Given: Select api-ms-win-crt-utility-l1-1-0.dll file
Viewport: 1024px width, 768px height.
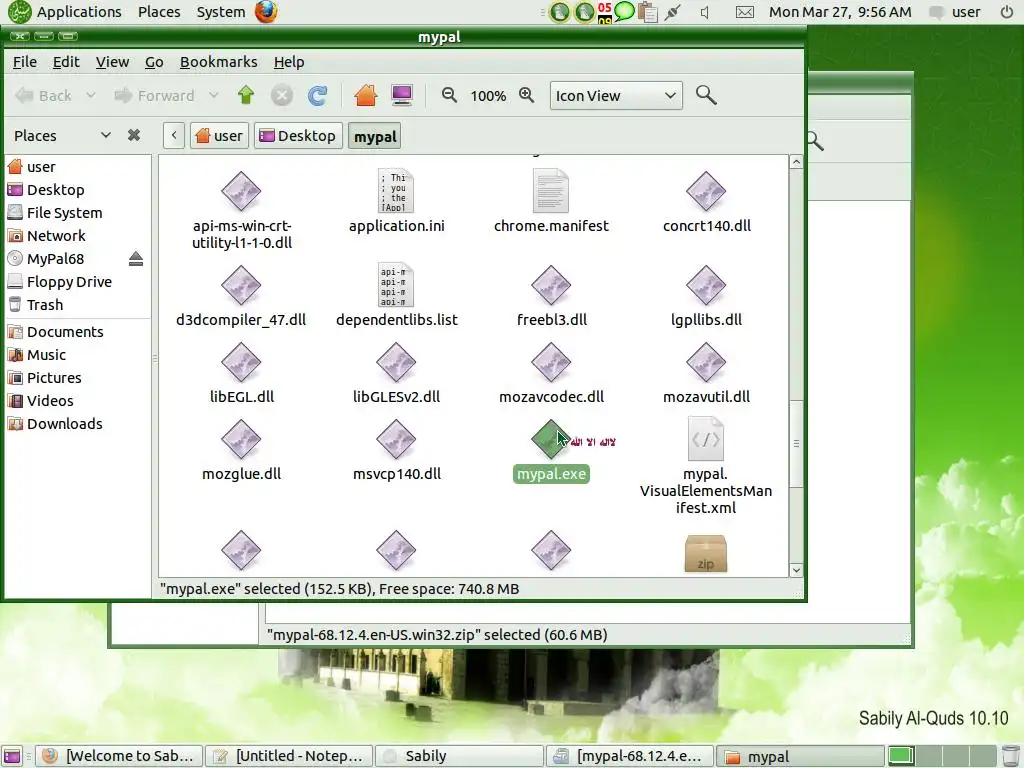Looking at the screenshot, I should (241, 209).
